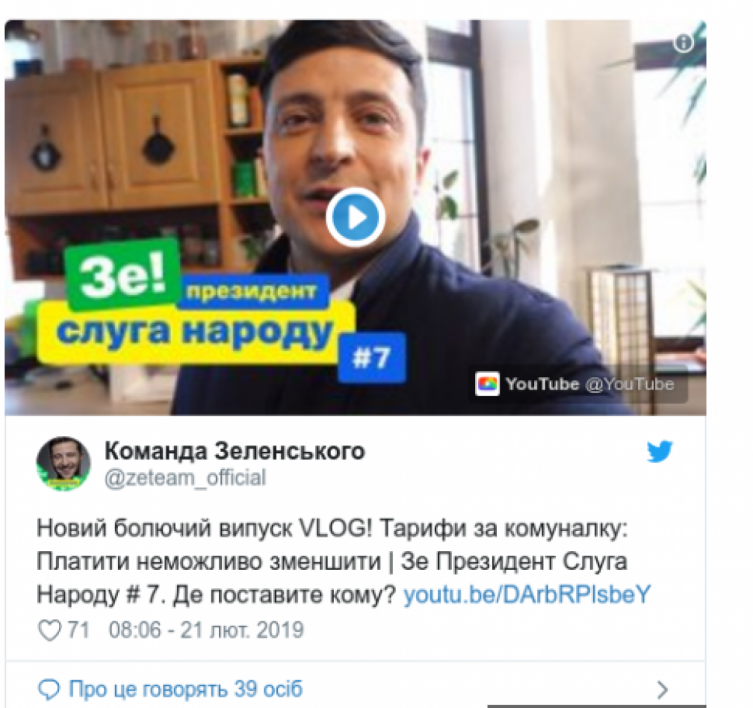This screenshot has width=753, height=708.
Task: Play the embedded YouTube video
Action: [355, 218]
